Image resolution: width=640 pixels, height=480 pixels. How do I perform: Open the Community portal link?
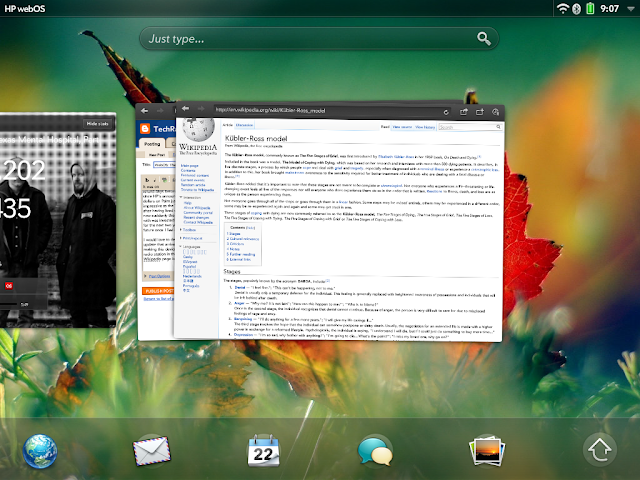(x=198, y=213)
